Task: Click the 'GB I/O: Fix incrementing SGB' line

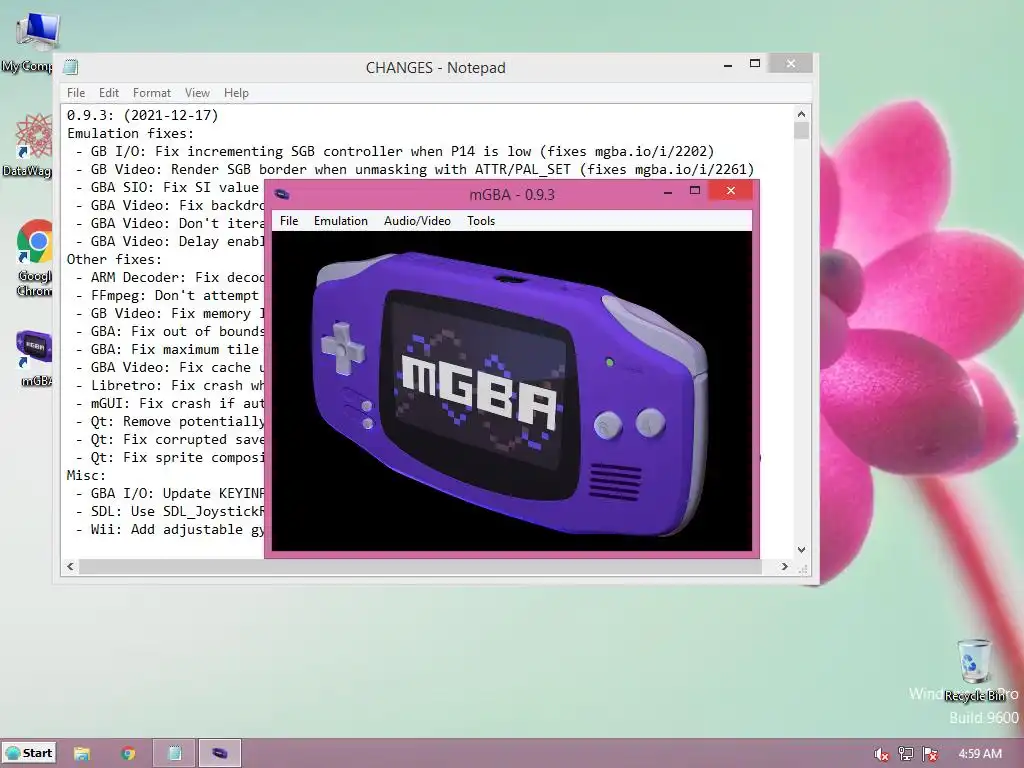Action: coord(395,152)
